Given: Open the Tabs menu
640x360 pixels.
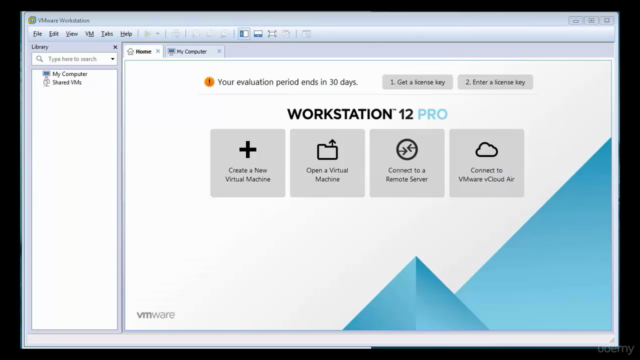Looking at the screenshot, I should [107, 34].
